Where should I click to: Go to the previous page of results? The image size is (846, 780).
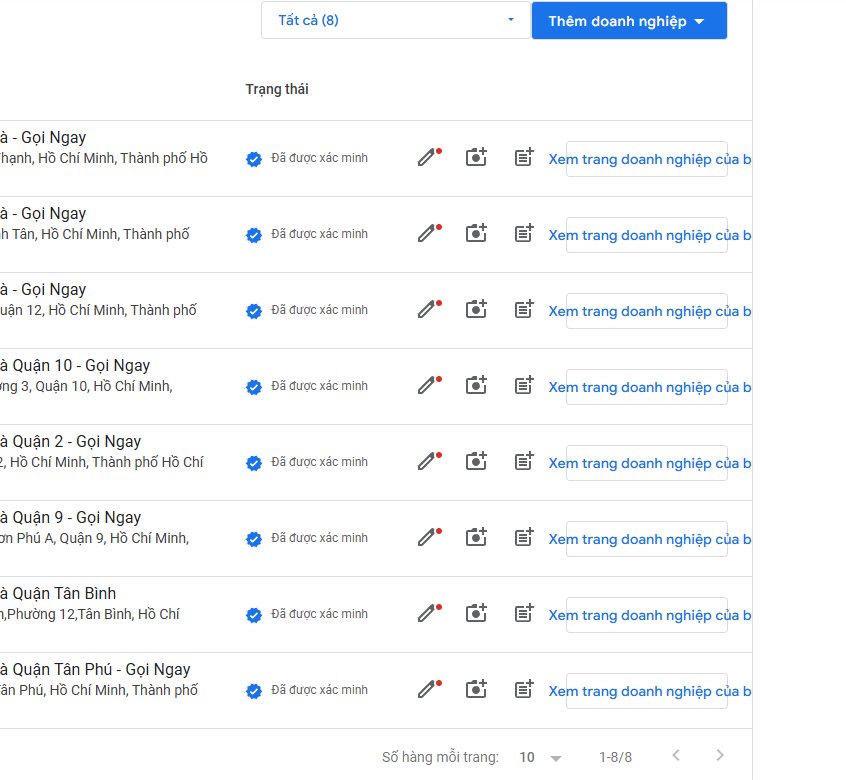676,755
